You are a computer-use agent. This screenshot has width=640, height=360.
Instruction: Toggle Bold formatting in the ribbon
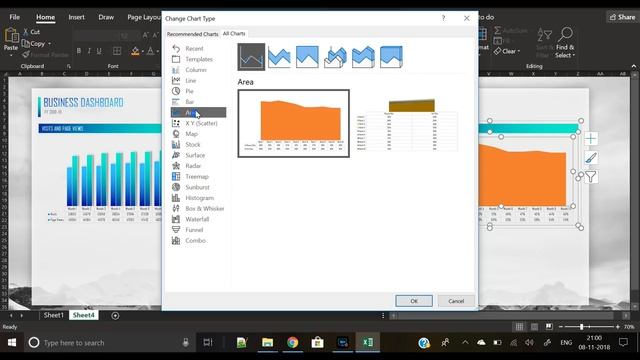point(79,51)
